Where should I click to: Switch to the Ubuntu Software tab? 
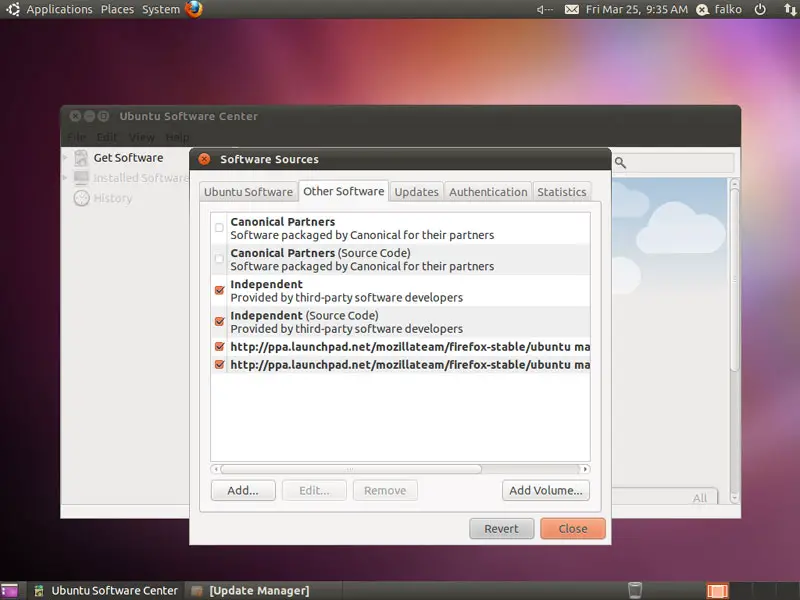(248, 192)
